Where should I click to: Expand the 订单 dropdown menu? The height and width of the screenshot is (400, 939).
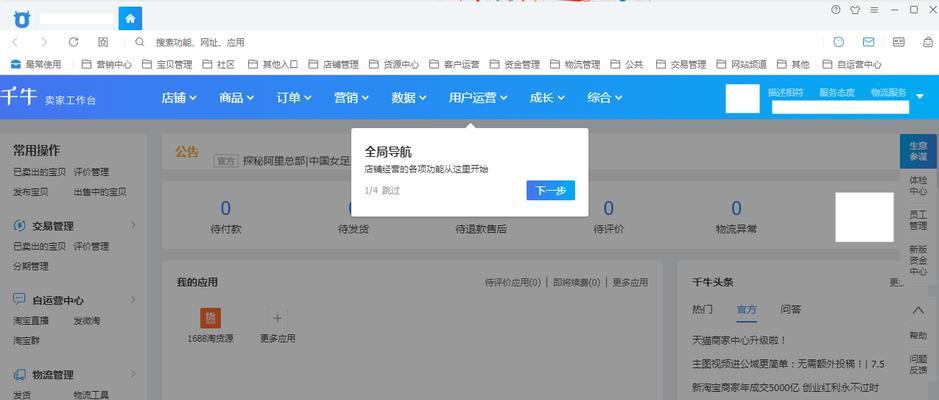pos(294,98)
